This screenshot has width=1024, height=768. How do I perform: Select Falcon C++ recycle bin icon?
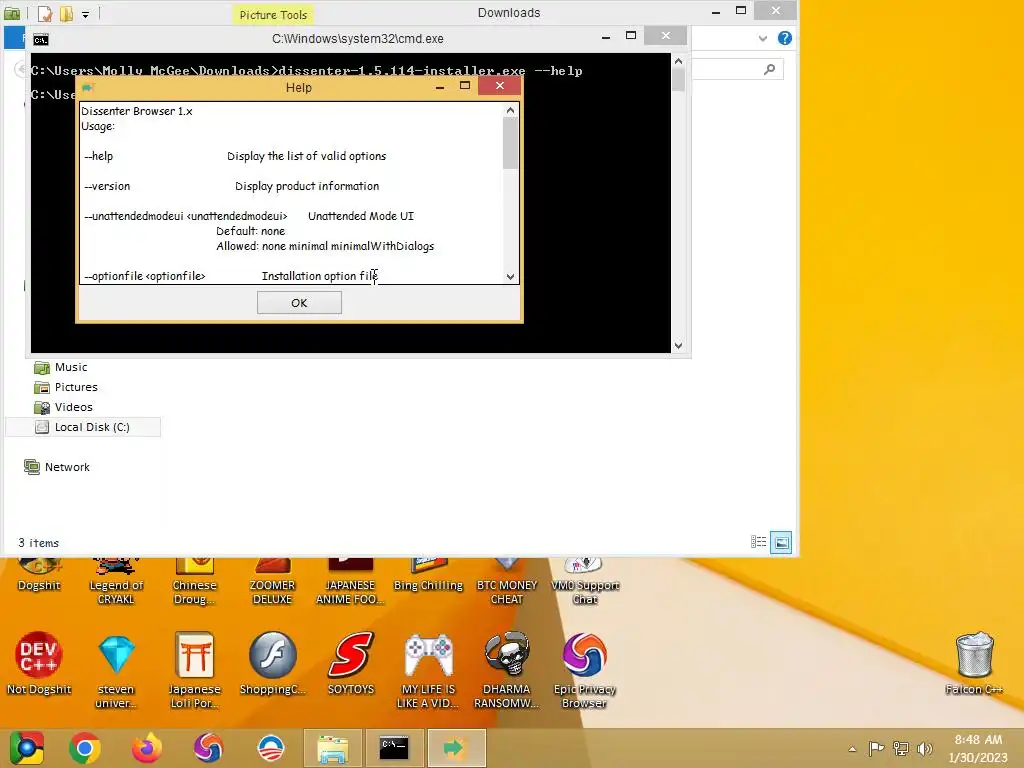[x=974, y=663]
